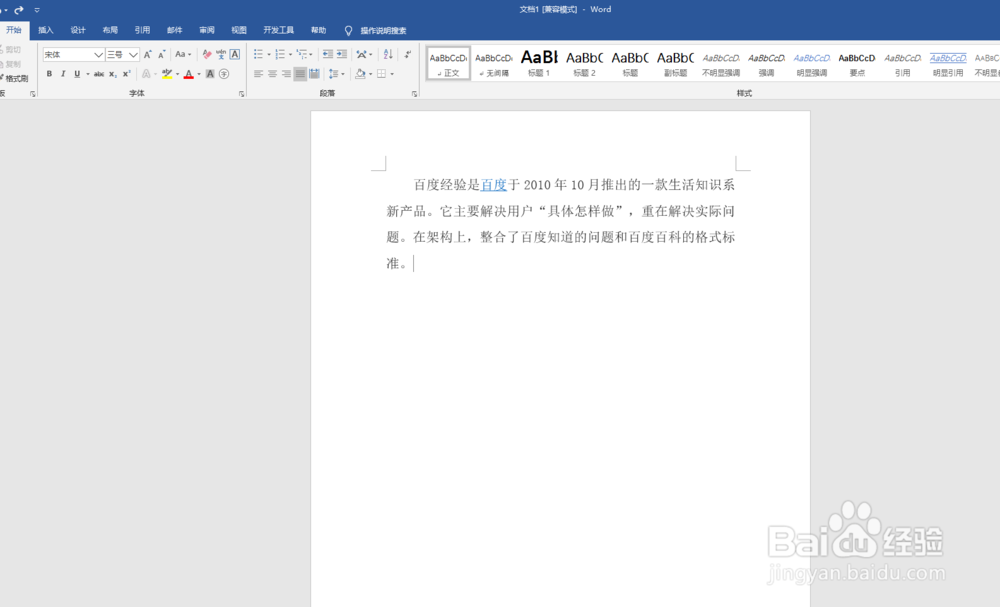Apply red font color
The image size is (1000, 607).
point(189,74)
